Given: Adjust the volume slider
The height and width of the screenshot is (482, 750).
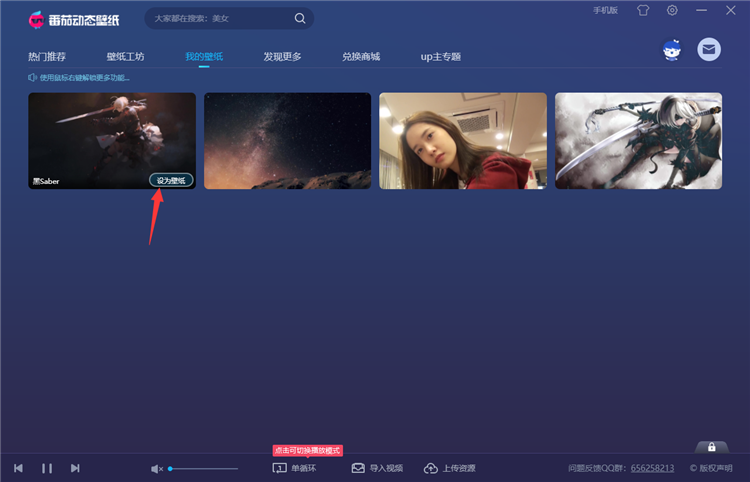Looking at the screenshot, I should click(203, 469).
